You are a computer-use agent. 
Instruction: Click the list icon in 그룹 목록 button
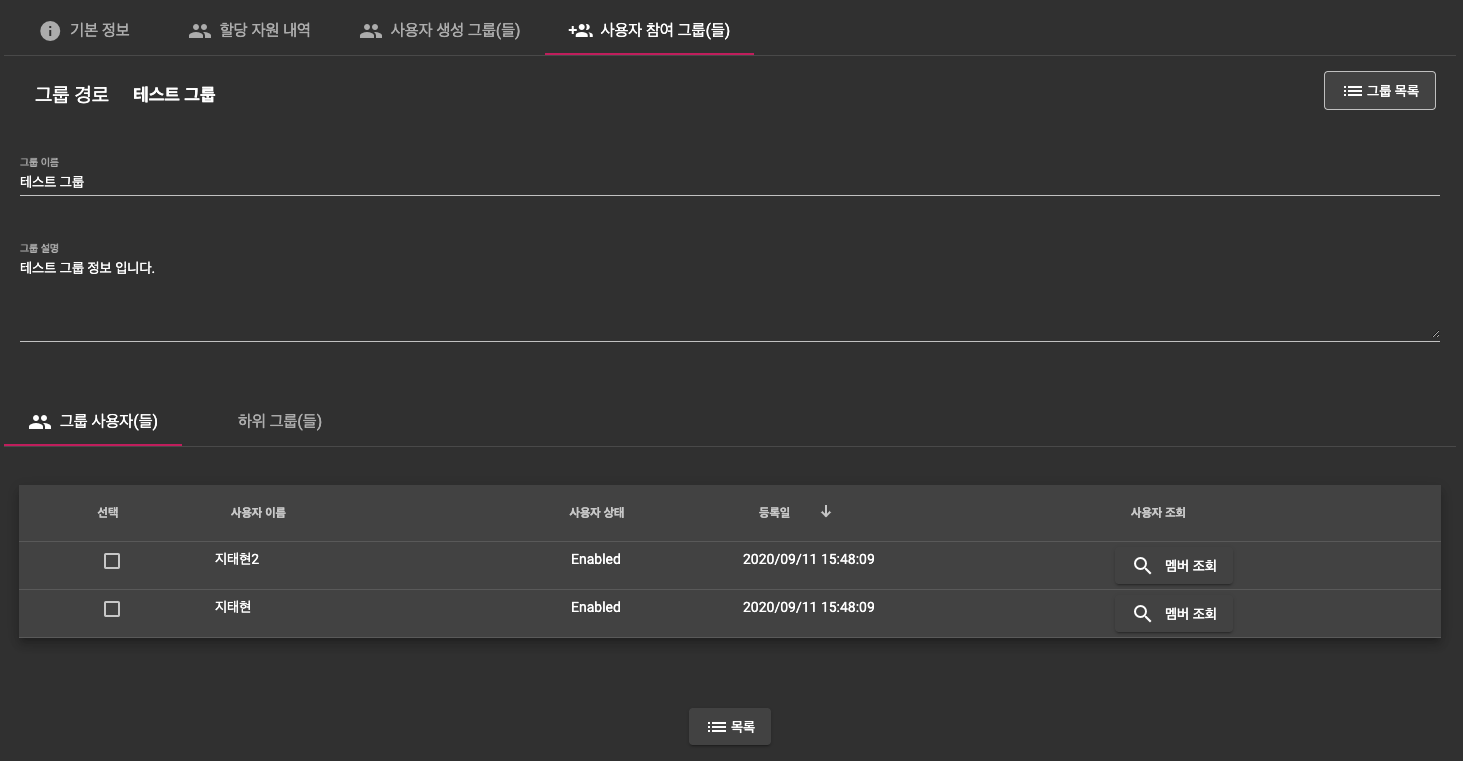pyautogui.click(x=1352, y=91)
